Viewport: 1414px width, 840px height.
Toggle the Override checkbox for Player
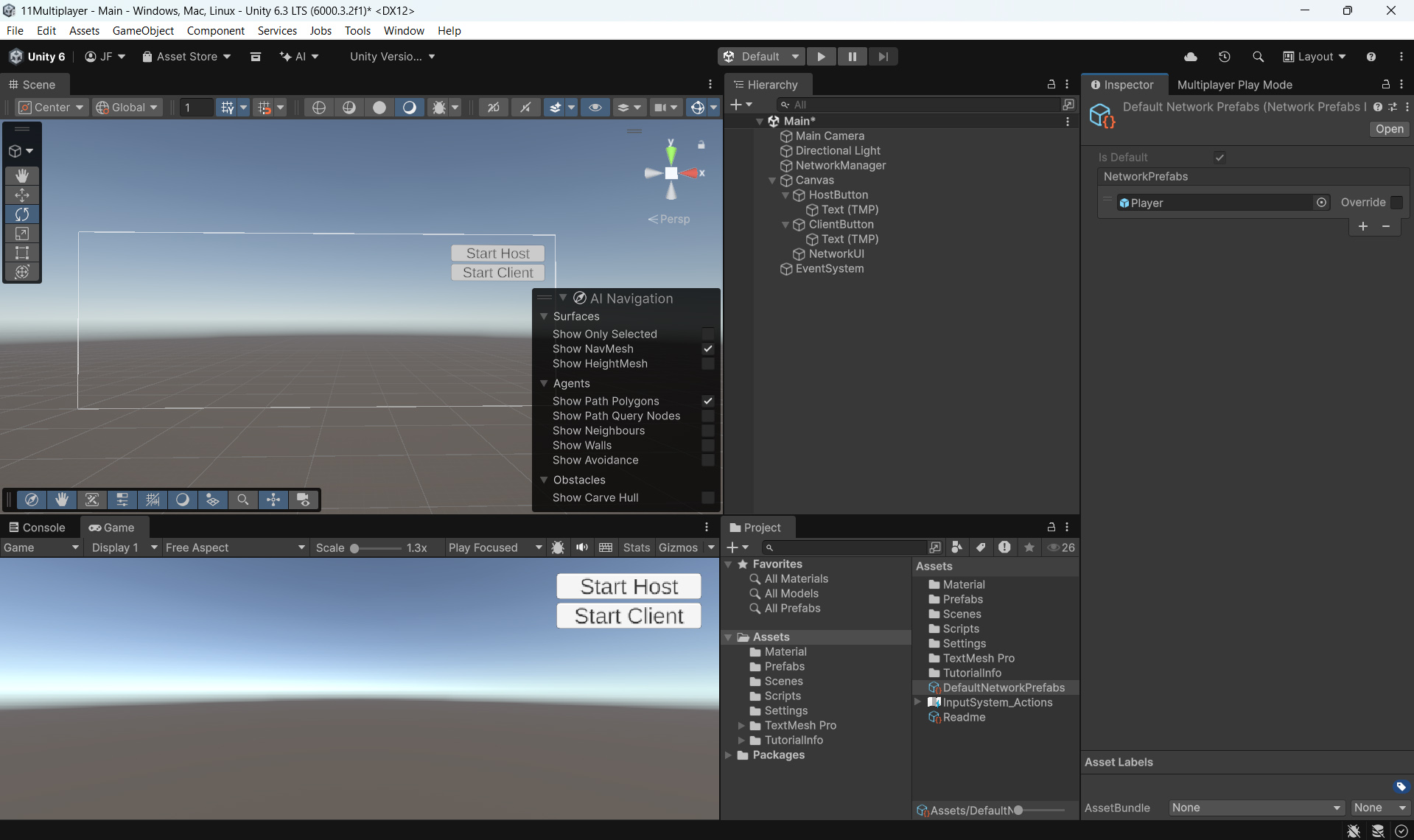(1396, 203)
